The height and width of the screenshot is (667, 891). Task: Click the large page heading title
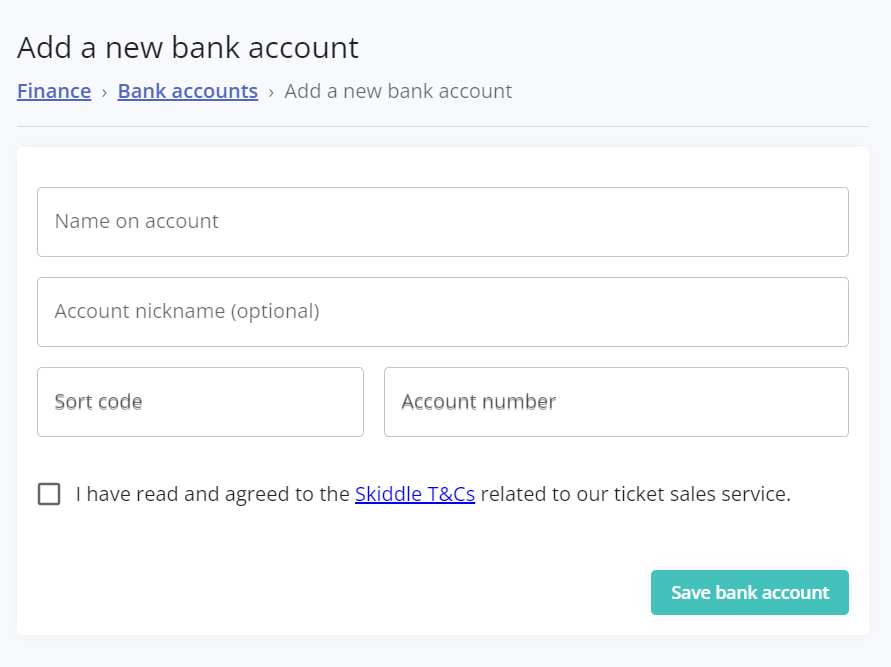point(188,47)
